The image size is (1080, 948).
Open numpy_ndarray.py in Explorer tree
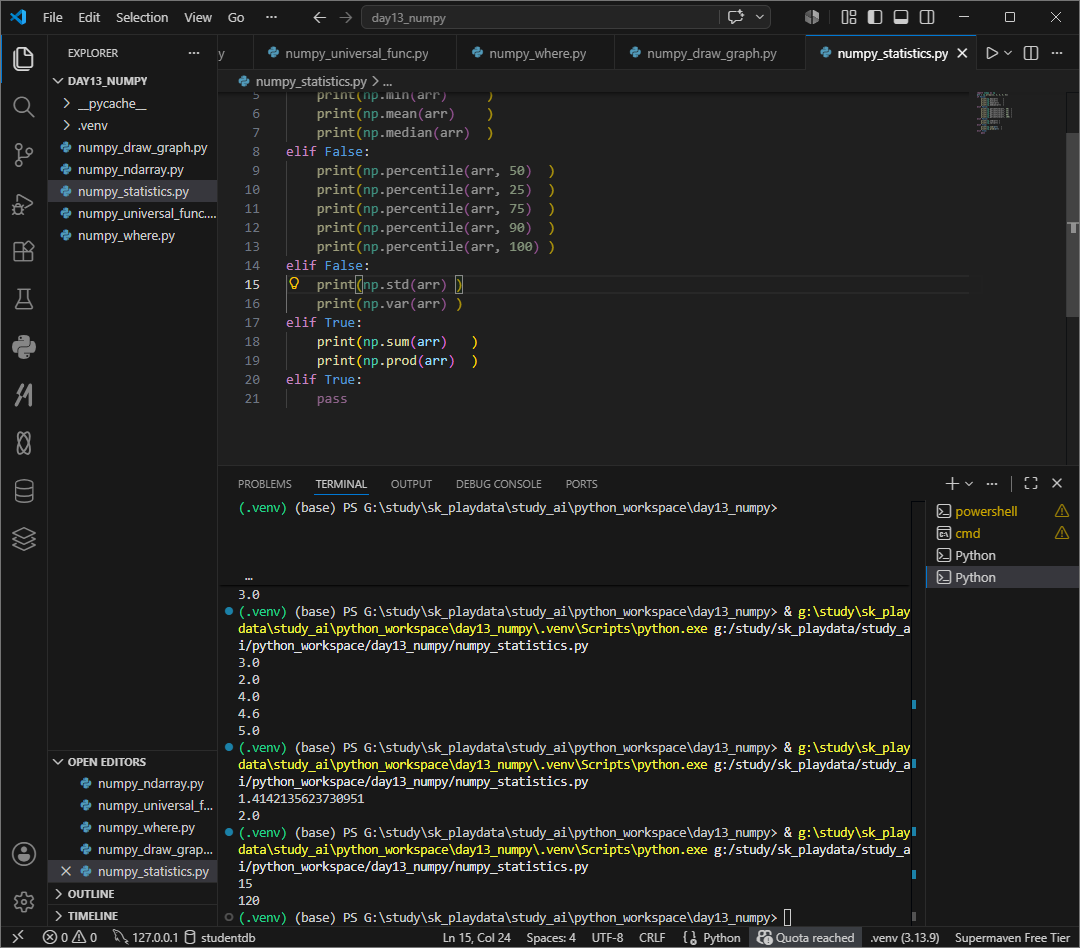tap(132, 169)
